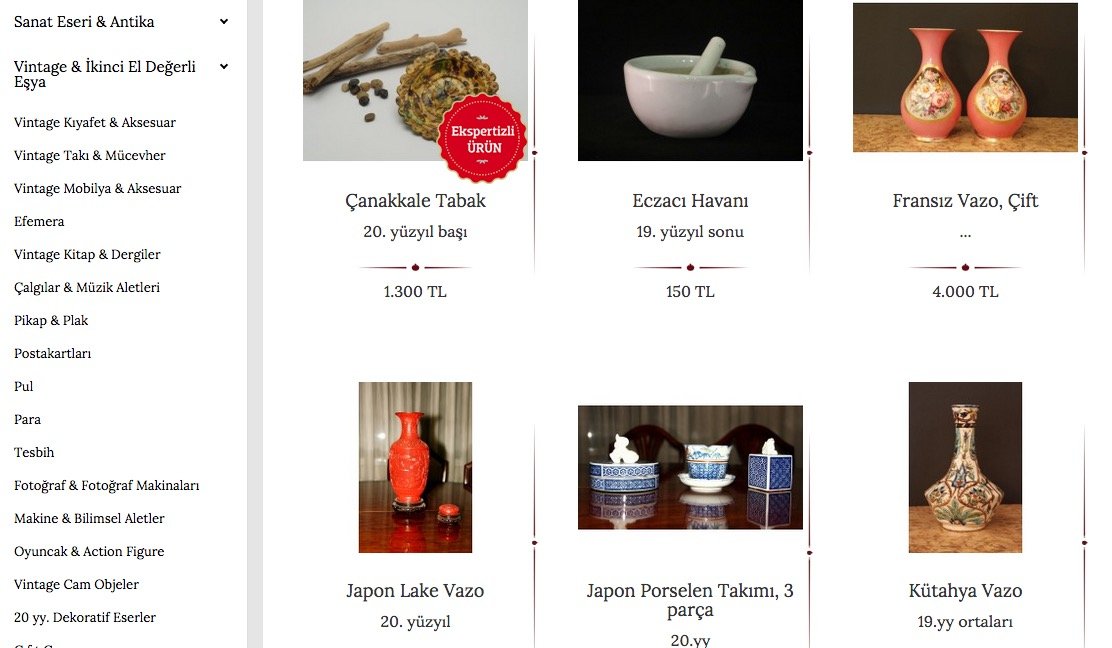
Task: Select Vintage Kıyafet & Aksesuar category
Action: [95, 123]
